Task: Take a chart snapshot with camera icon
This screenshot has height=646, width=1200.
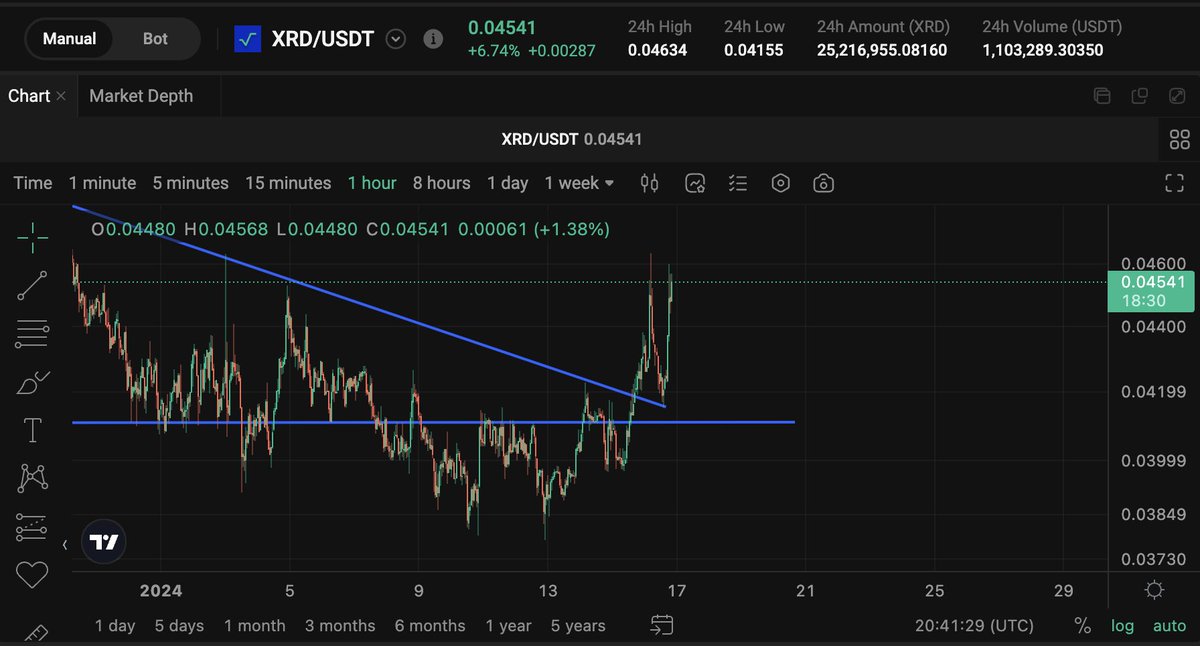Action: pyautogui.click(x=824, y=183)
